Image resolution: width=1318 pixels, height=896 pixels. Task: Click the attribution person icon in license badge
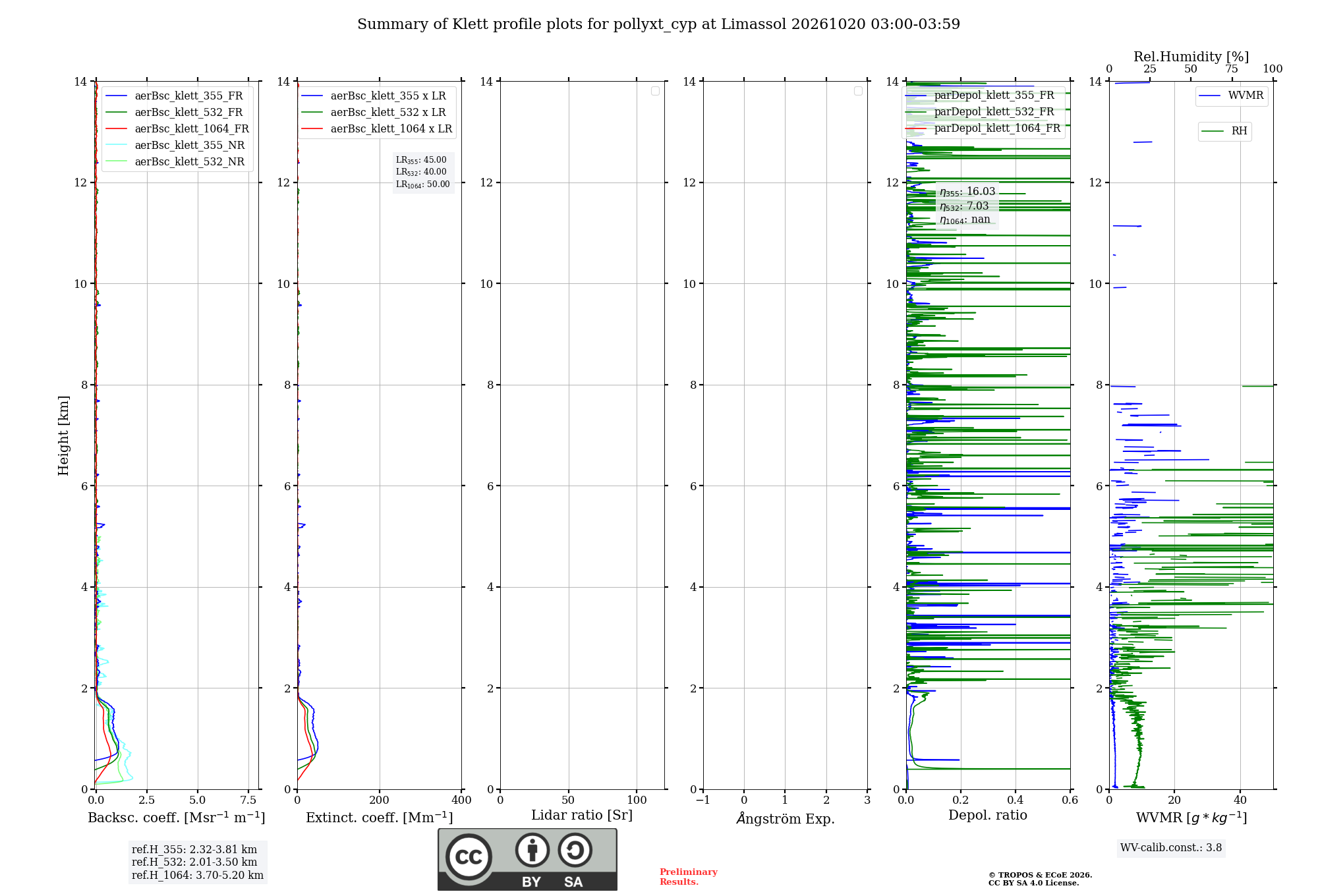(x=532, y=850)
